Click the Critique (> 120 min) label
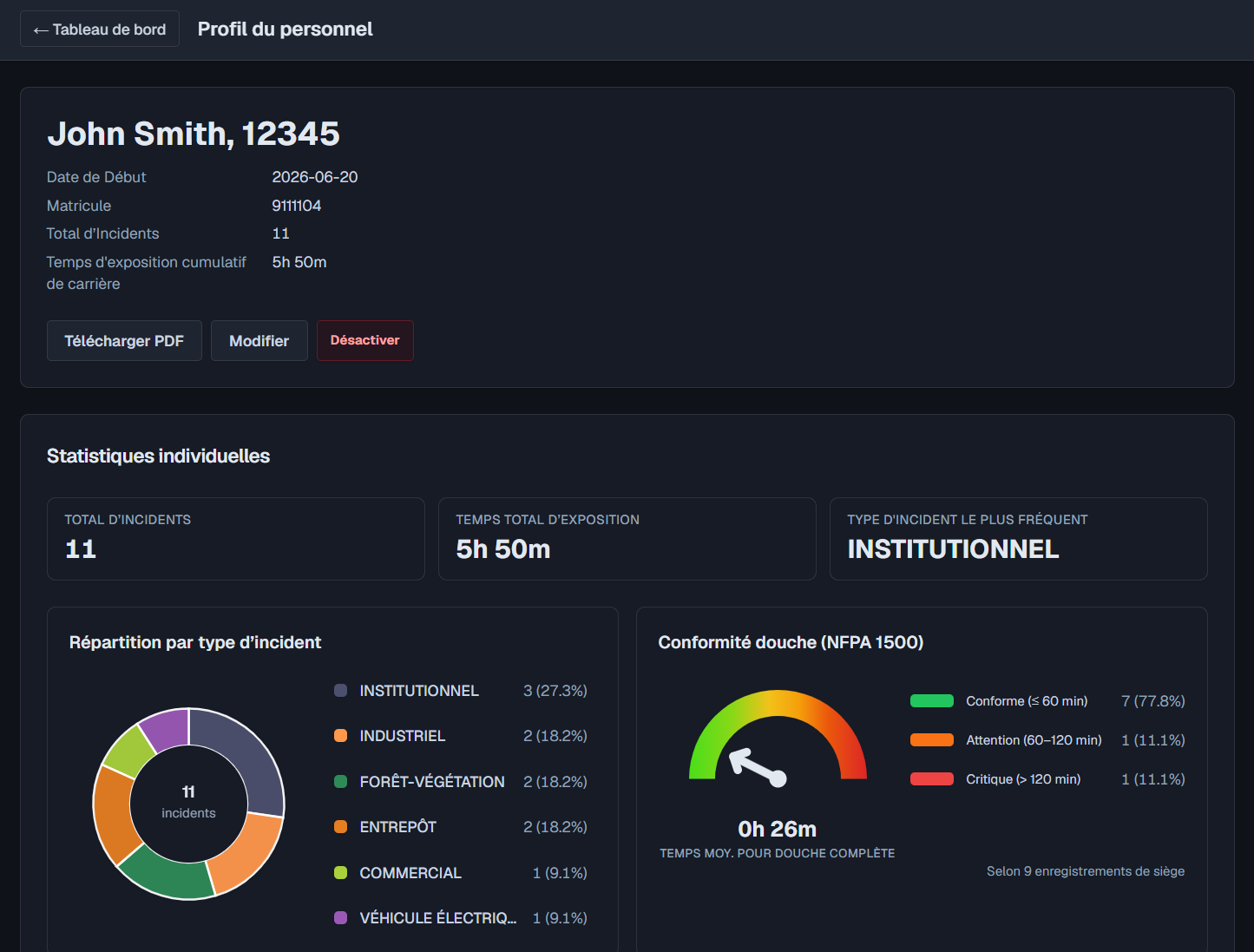This screenshot has height=952, width=1254. [1023, 779]
